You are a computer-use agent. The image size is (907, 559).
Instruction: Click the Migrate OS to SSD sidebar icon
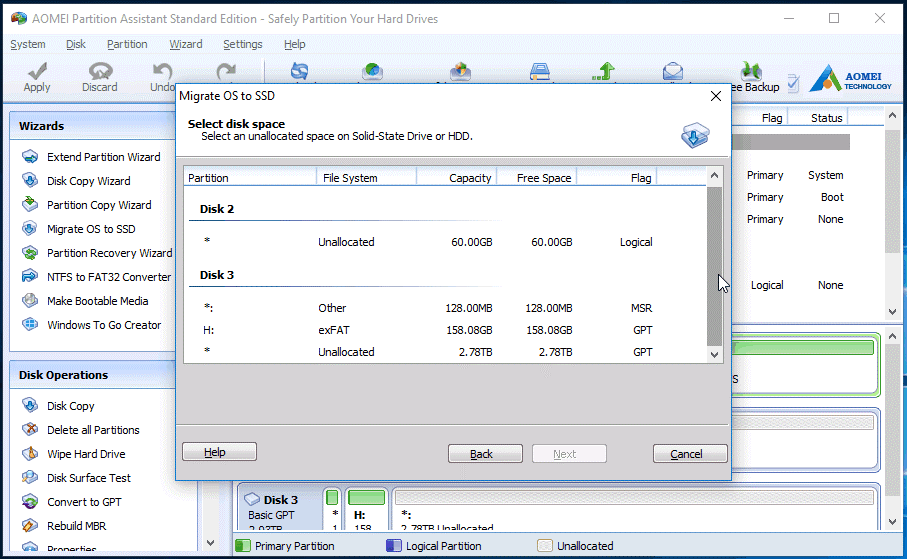[x=30, y=229]
